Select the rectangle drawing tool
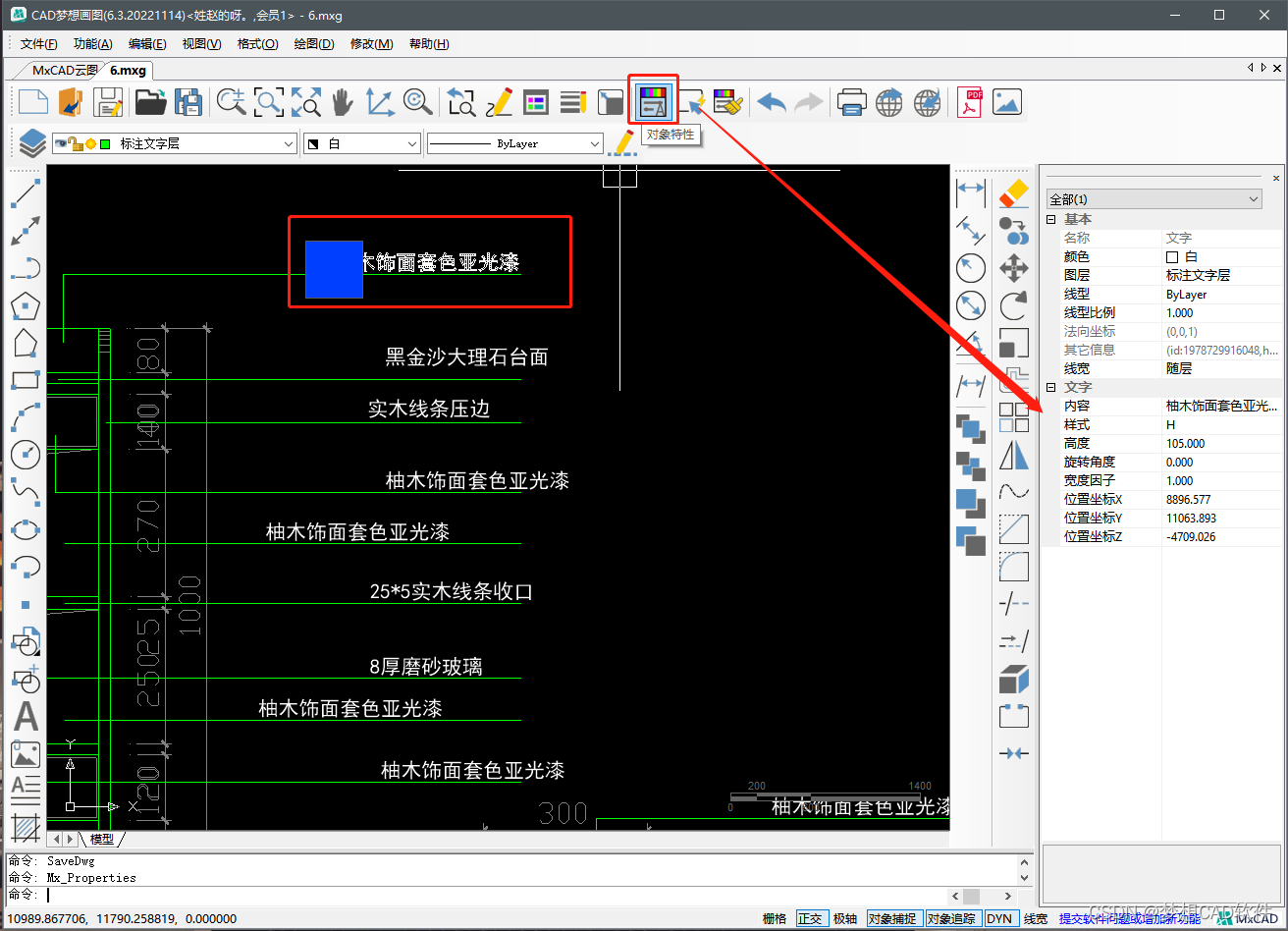 point(25,381)
